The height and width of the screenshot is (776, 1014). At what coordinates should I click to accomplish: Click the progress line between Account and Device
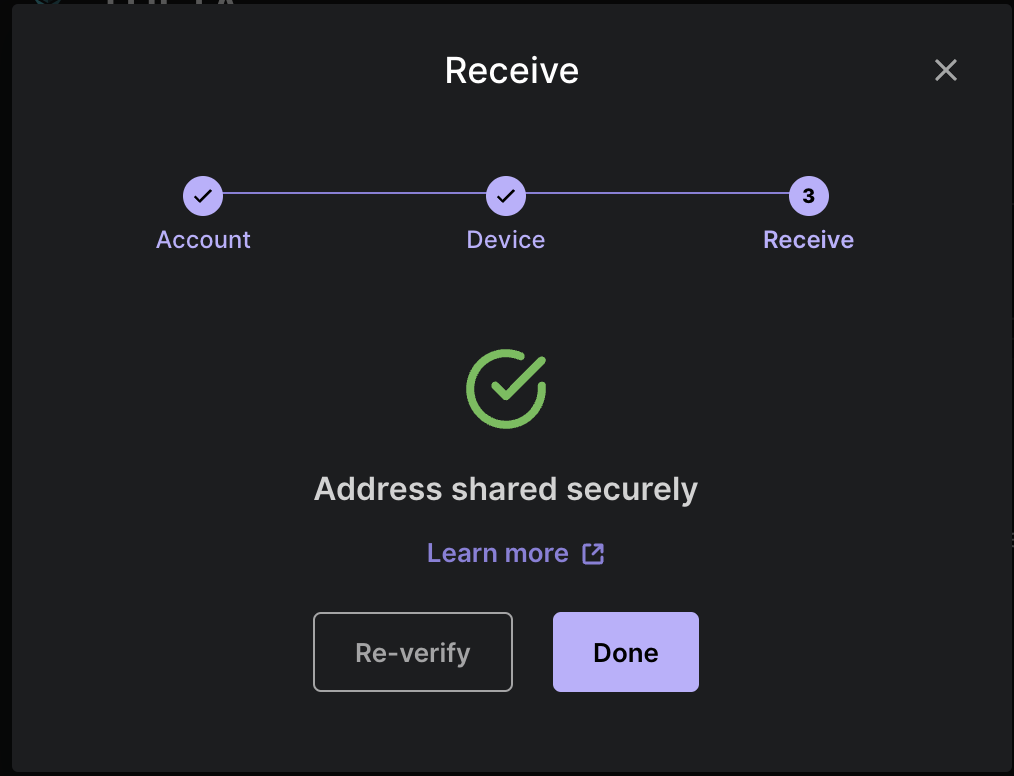pyautogui.click(x=354, y=196)
